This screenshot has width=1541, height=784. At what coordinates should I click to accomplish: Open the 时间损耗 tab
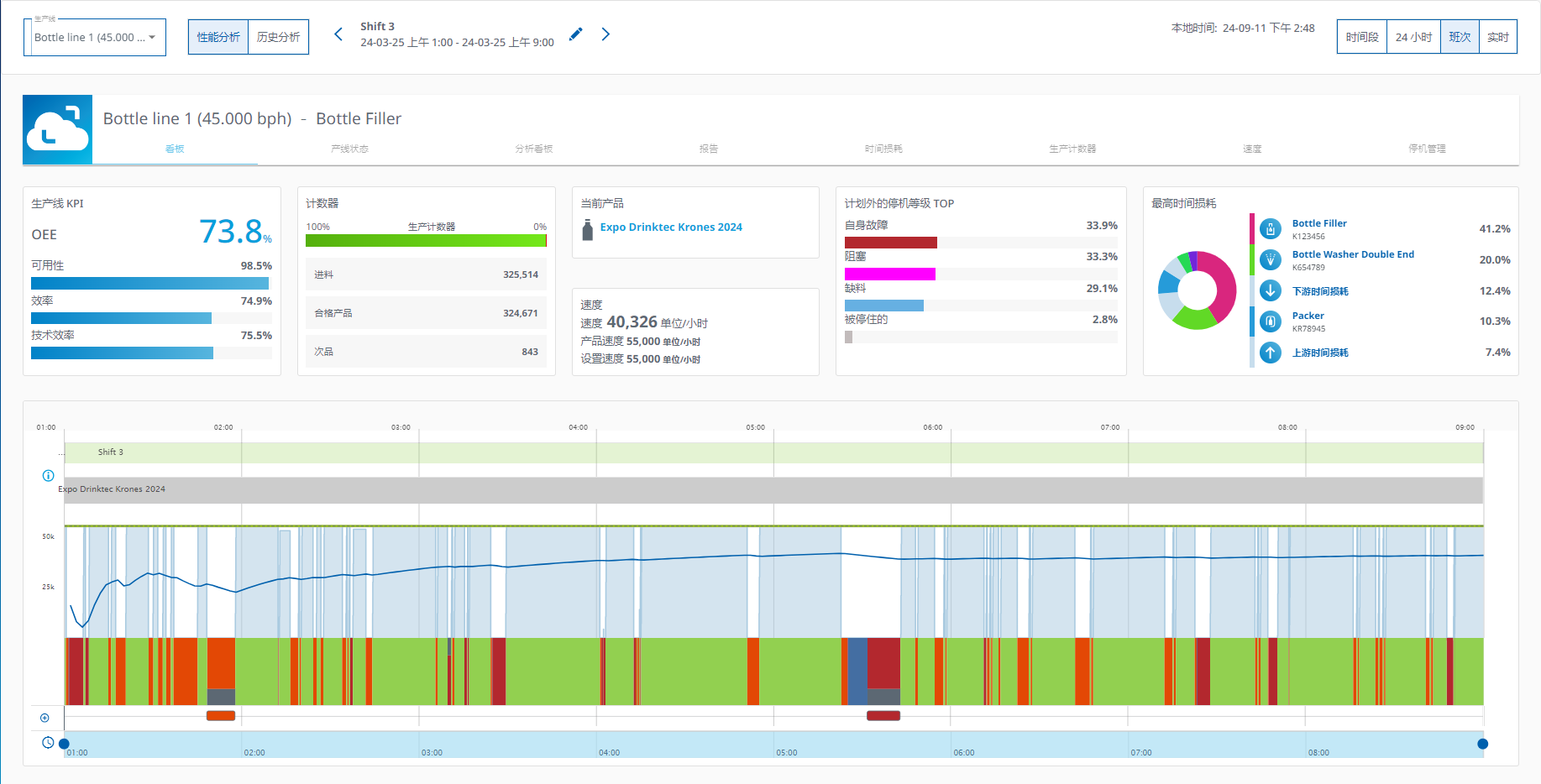pos(883,149)
